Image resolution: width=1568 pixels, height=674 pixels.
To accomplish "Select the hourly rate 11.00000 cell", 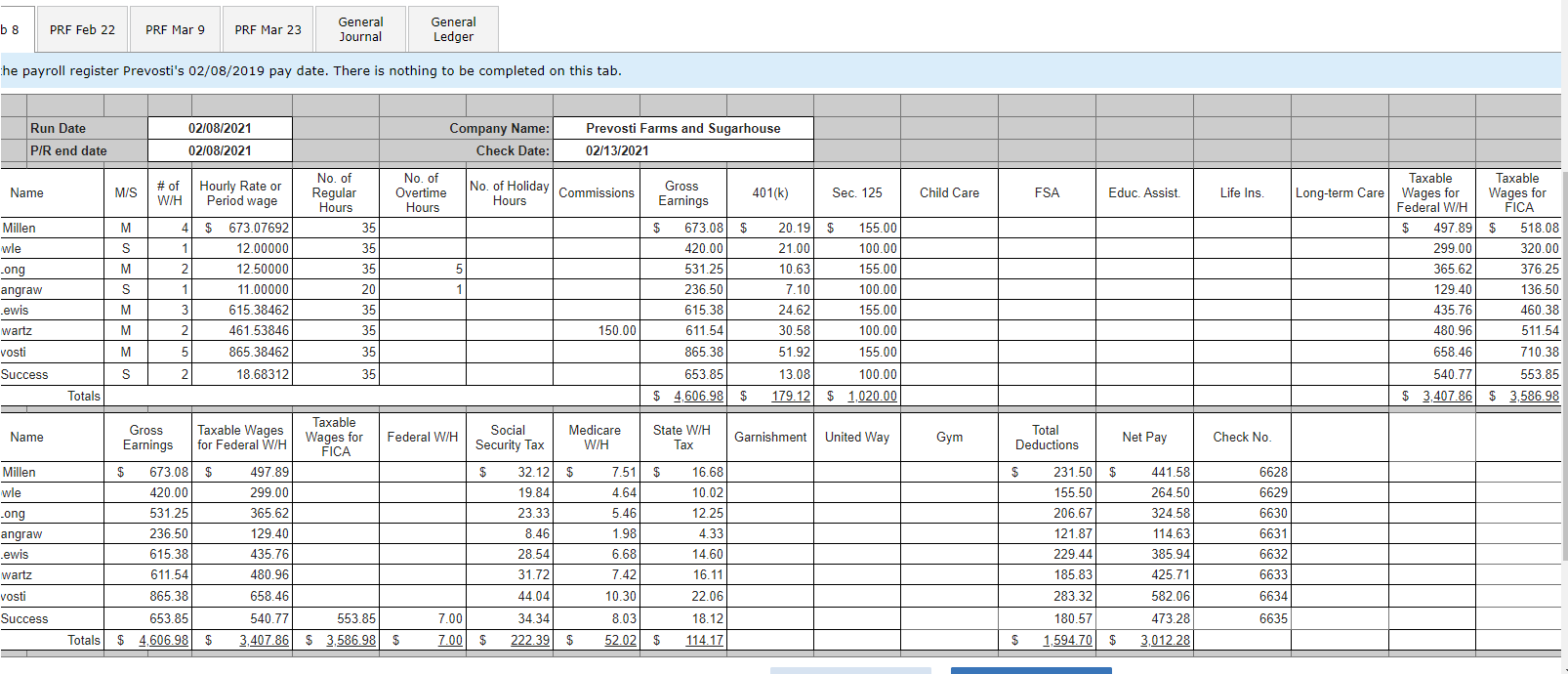I will click(241, 289).
